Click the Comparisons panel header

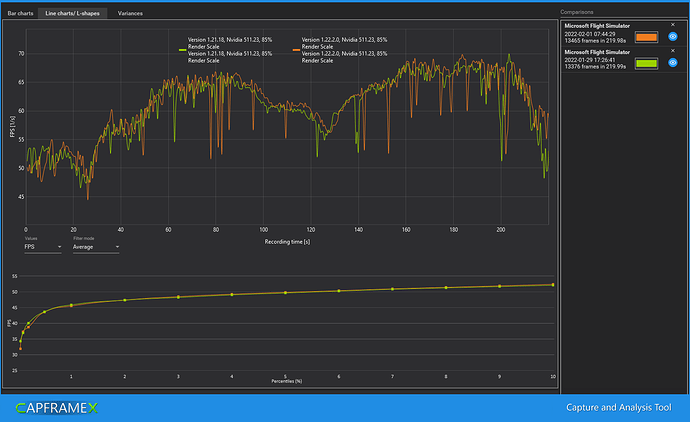coord(576,12)
